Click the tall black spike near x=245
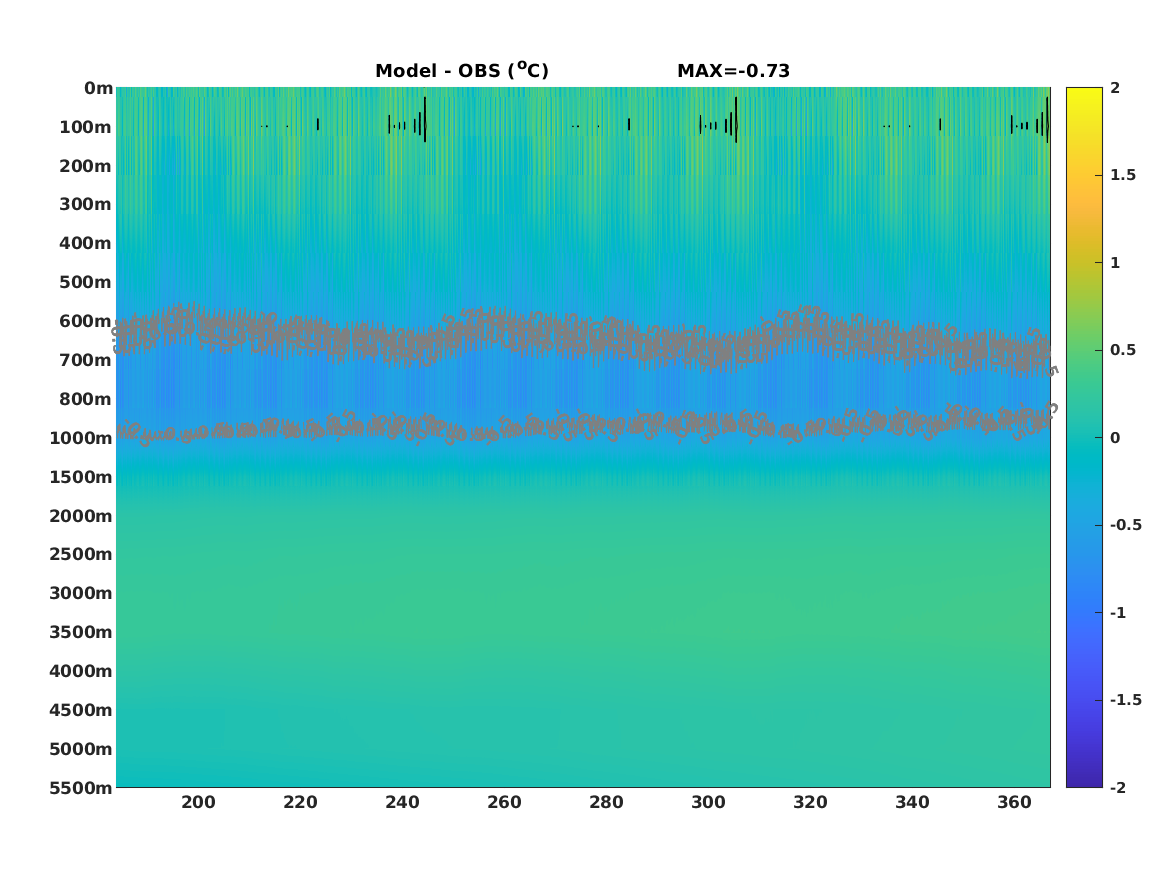The height and width of the screenshot is (875, 1167). pos(425,119)
